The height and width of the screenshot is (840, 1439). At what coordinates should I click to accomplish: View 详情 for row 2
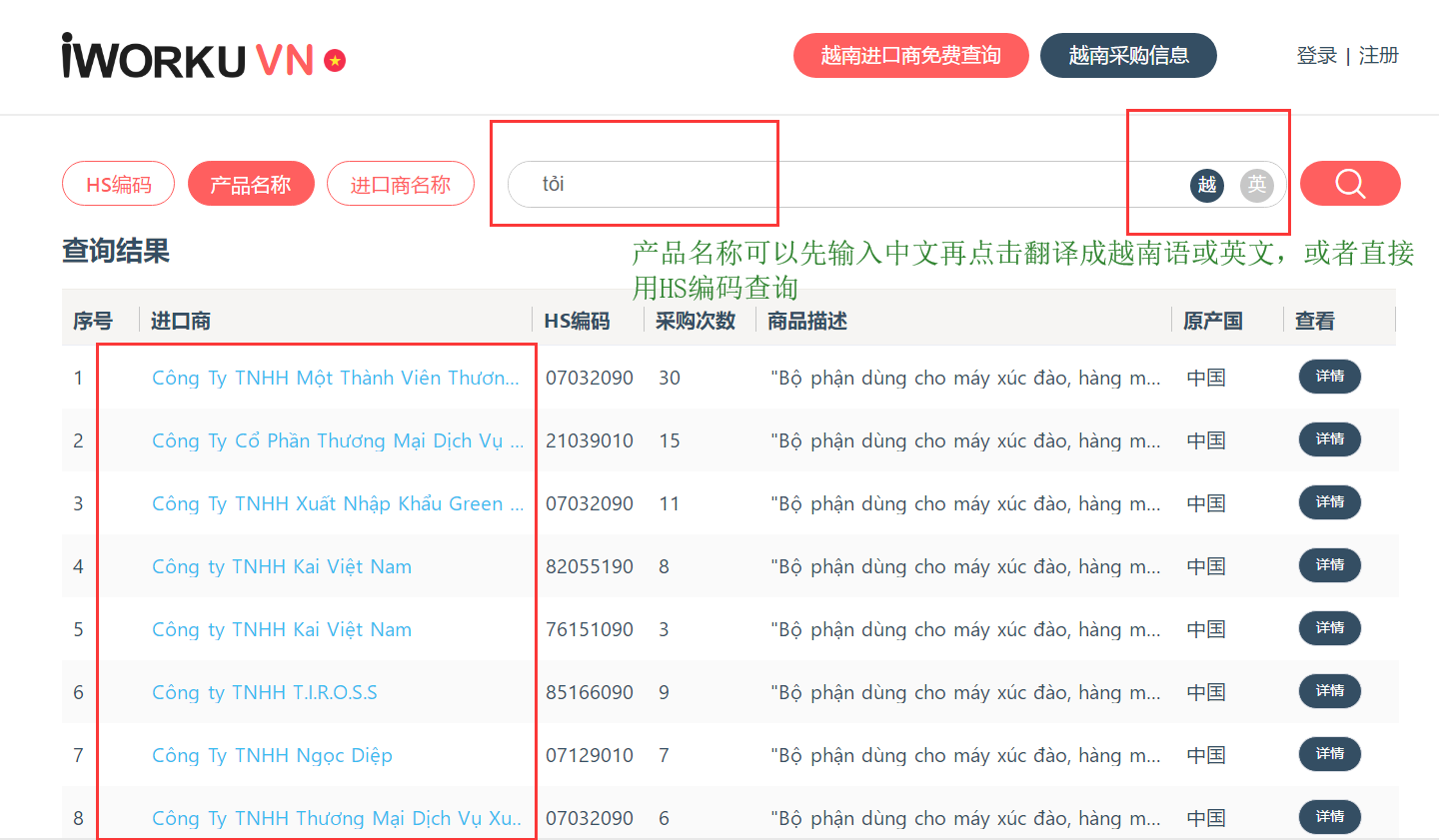1330,439
